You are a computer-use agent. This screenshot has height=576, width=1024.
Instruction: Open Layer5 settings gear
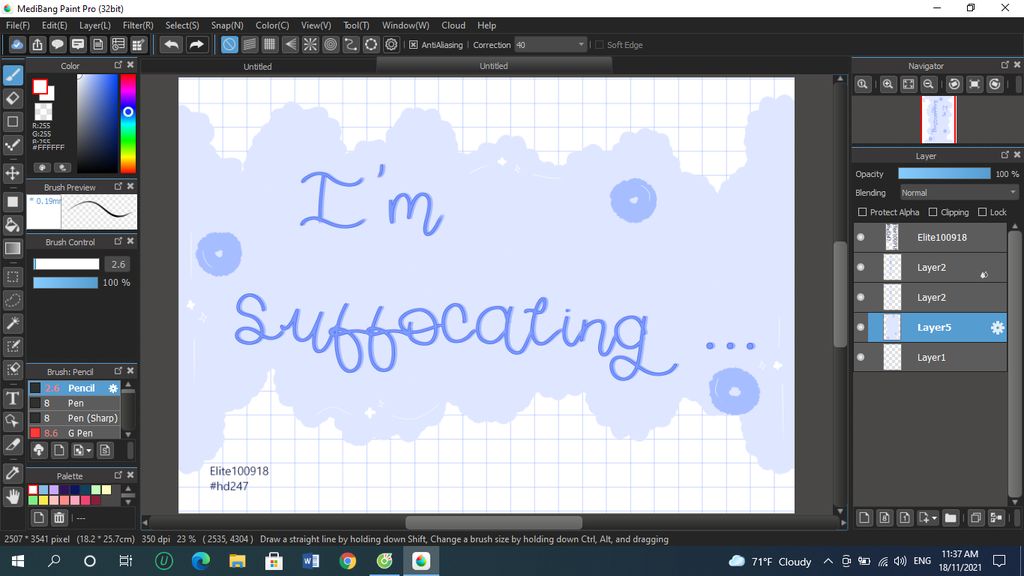click(997, 328)
